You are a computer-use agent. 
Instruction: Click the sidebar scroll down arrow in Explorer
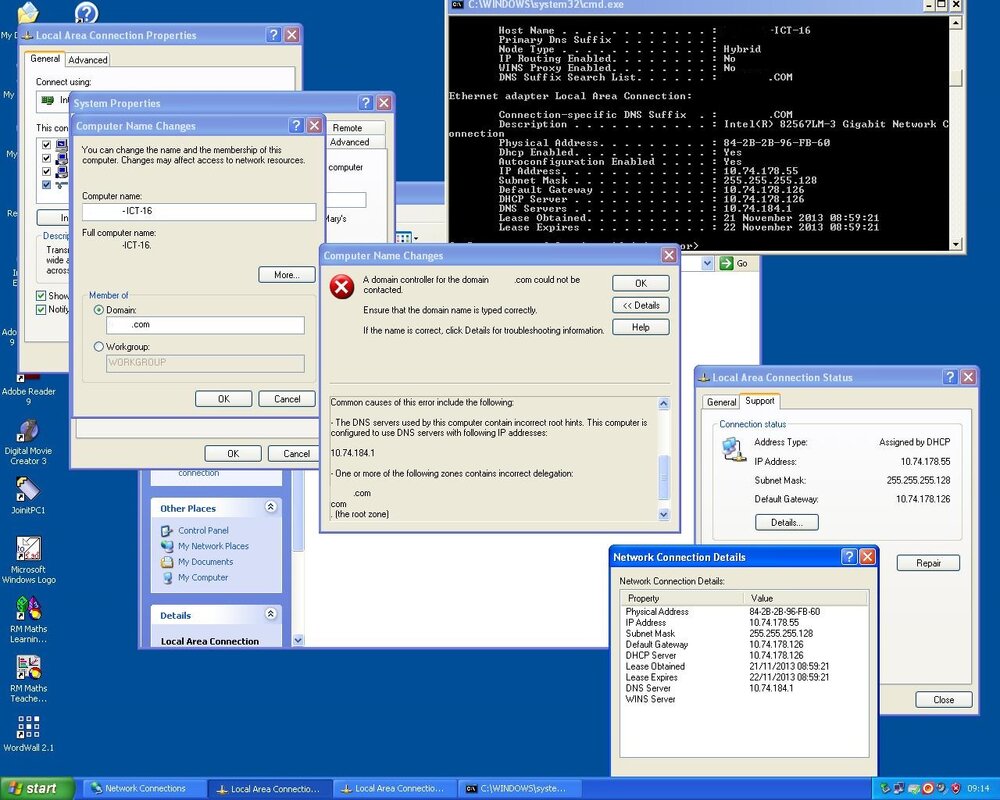298,640
